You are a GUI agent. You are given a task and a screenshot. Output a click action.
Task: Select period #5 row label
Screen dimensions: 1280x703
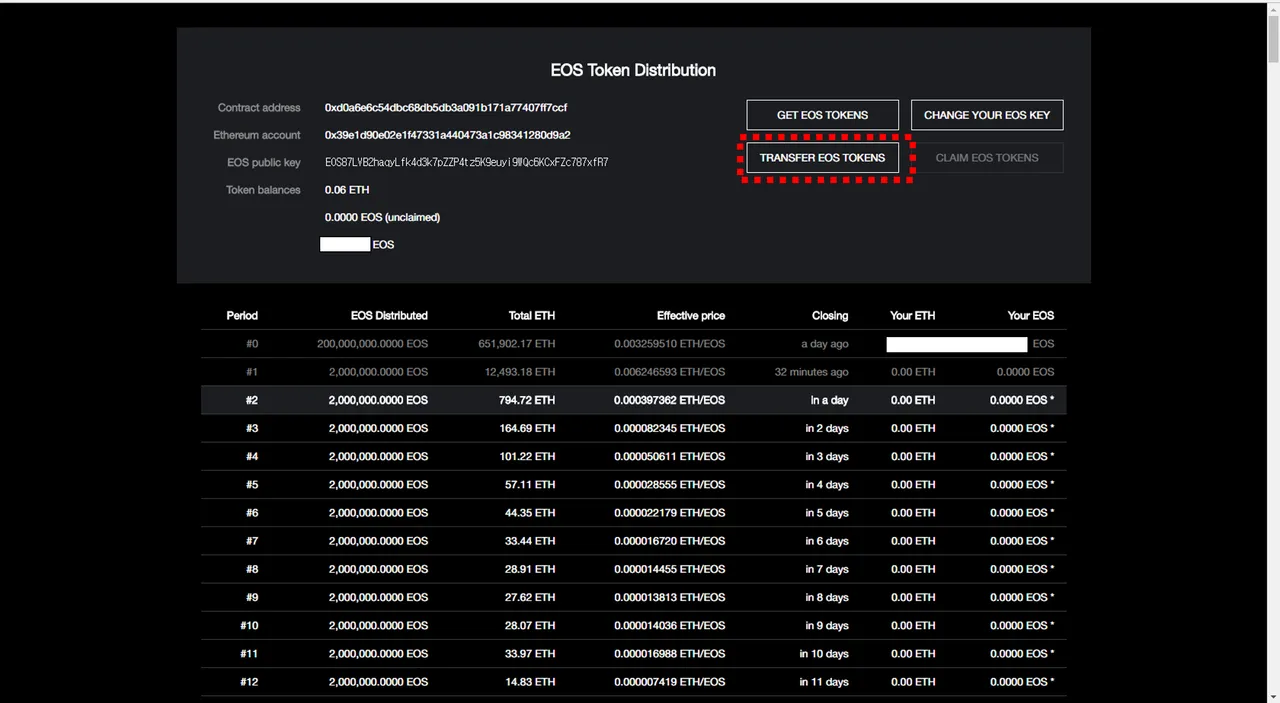click(x=252, y=485)
